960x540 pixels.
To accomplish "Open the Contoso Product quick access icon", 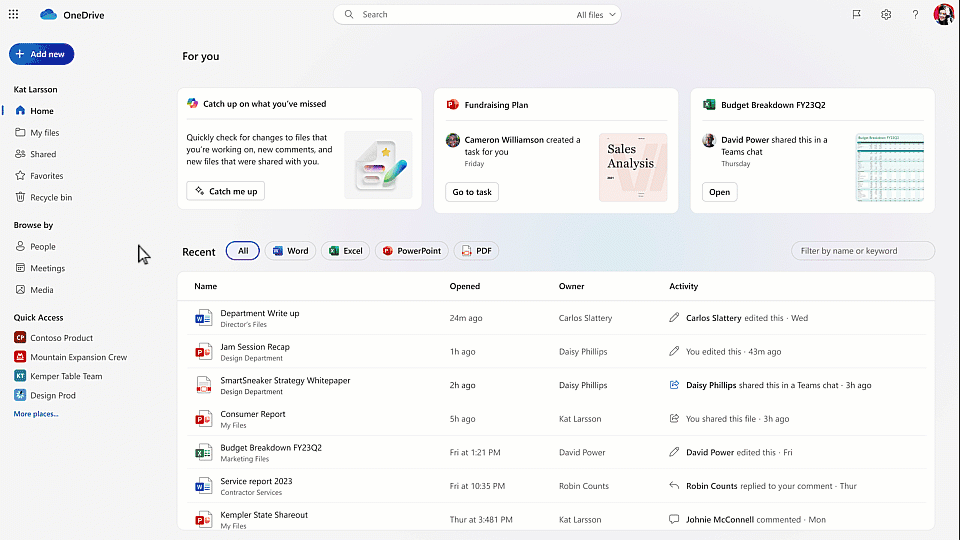I will (20, 337).
